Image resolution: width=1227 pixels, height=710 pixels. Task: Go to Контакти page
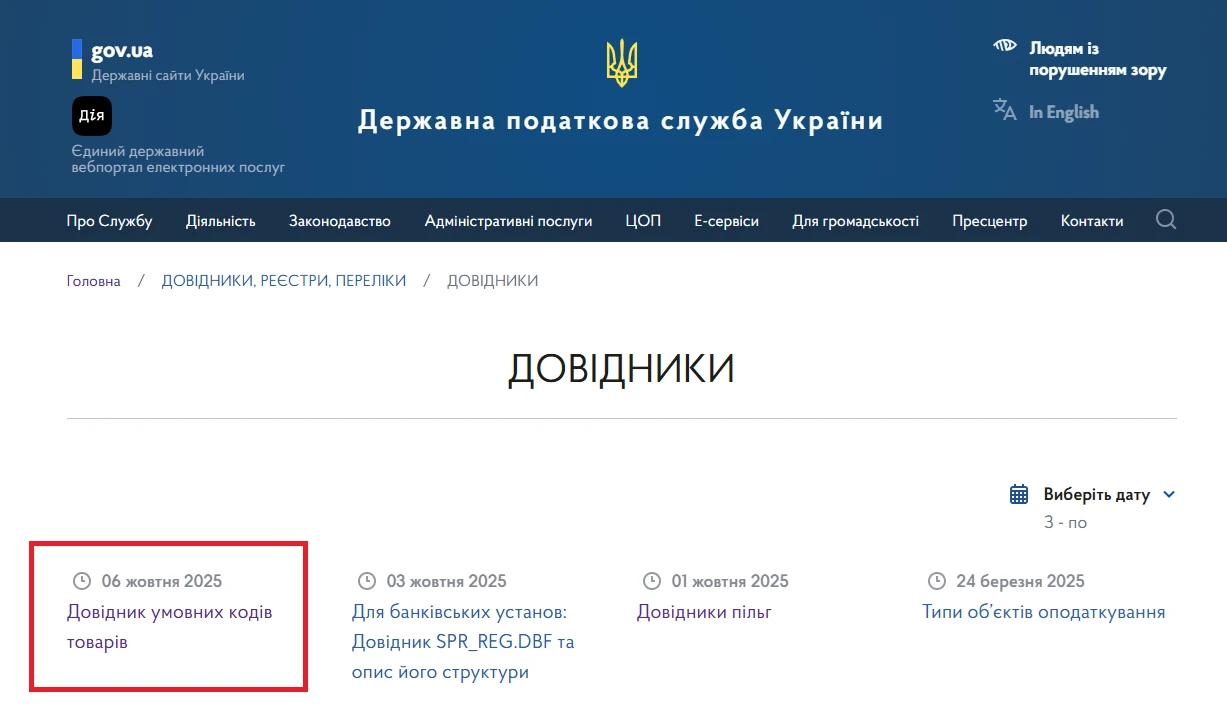[1091, 221]
